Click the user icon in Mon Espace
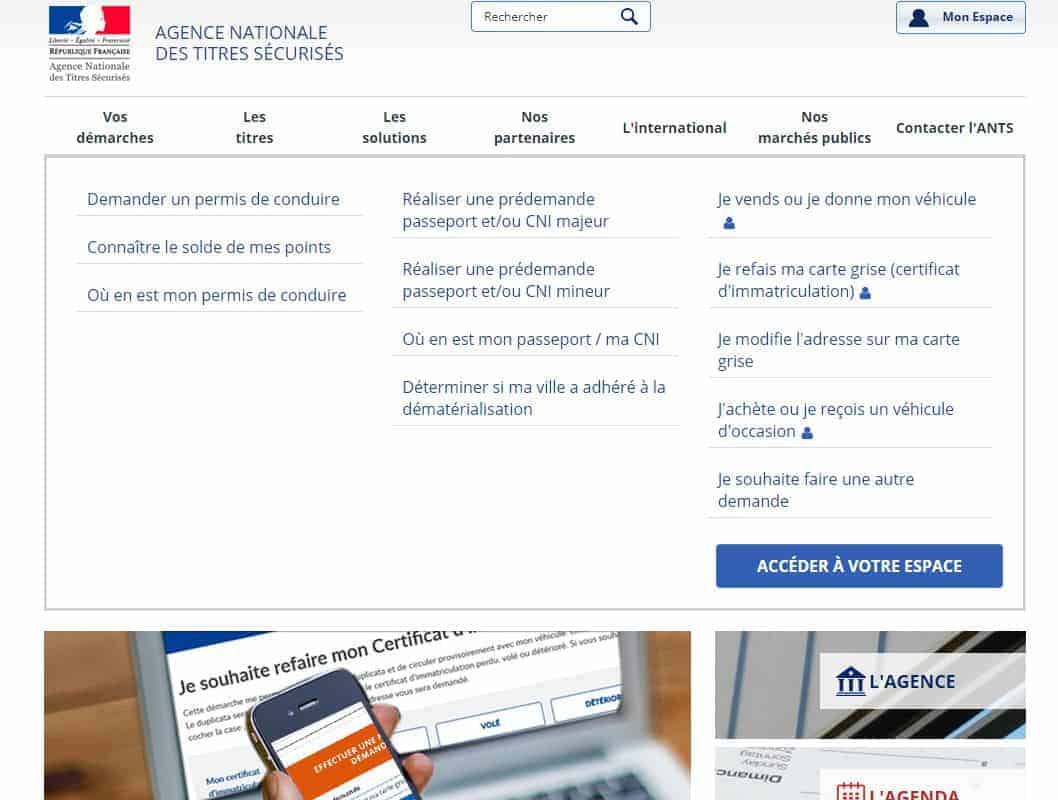Viewport: 1058px width, 800px height. (918, 17)
